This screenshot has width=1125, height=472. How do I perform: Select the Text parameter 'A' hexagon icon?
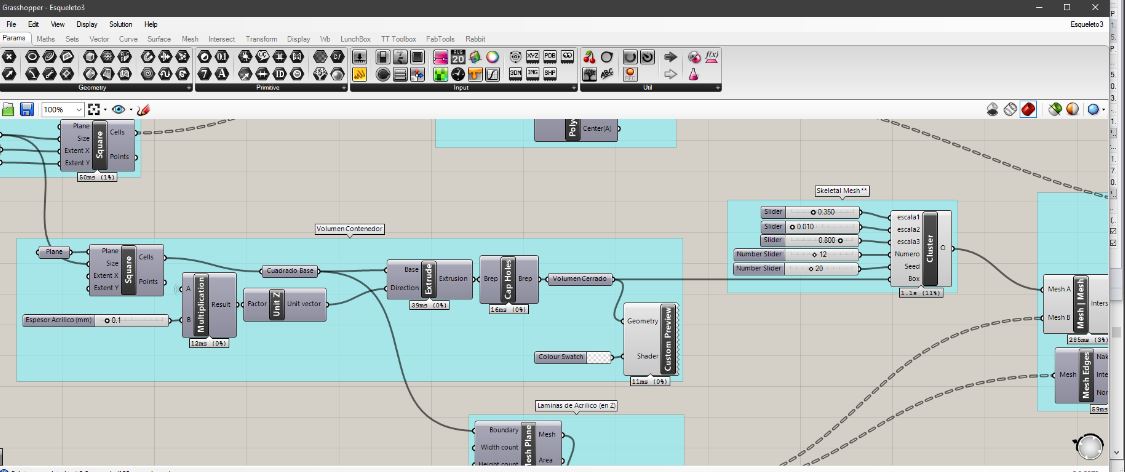[222, 74]
